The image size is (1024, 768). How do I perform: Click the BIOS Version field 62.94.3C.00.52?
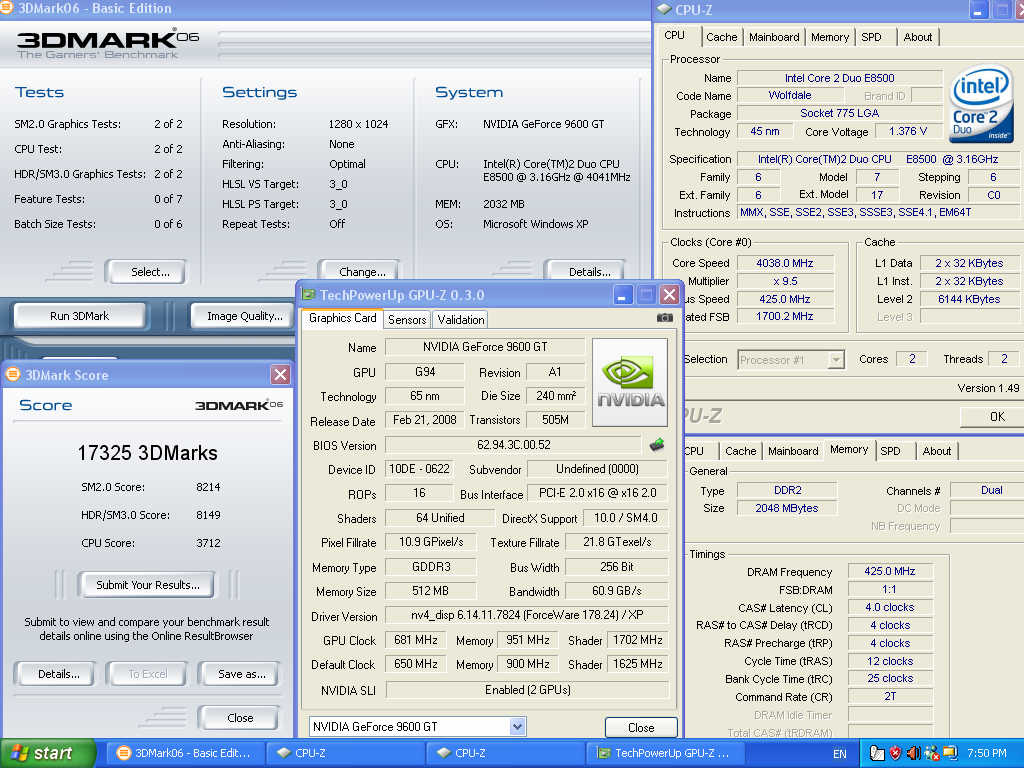coord(513,445)
